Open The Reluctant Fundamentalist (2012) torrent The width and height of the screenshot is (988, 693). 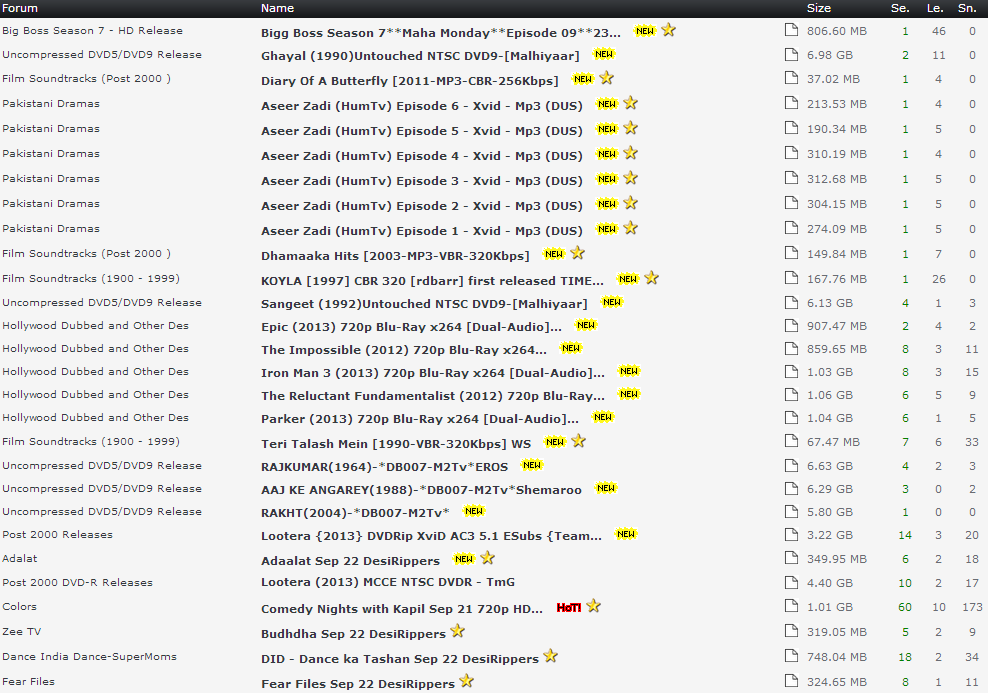point(433,396)
